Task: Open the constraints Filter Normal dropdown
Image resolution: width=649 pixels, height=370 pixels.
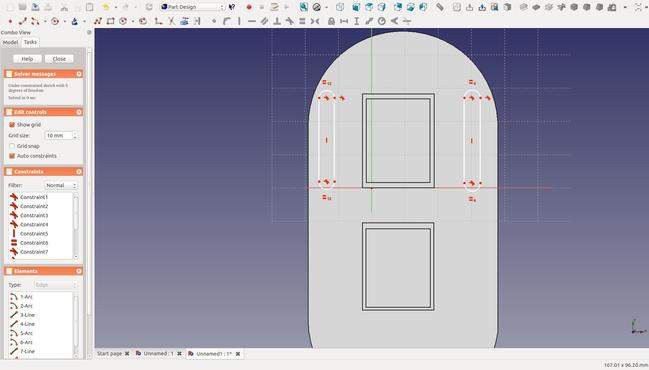Action: coord(61,185)
